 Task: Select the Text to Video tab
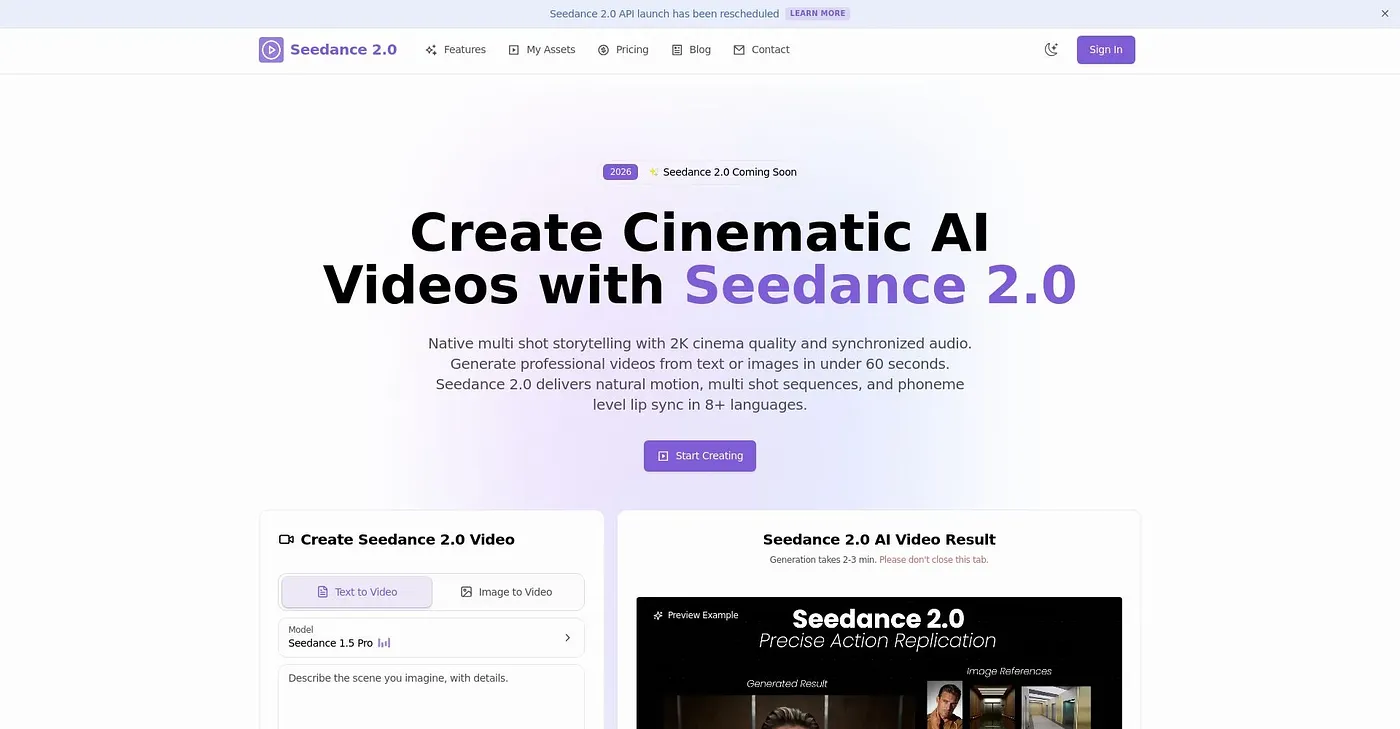(357, 592)
